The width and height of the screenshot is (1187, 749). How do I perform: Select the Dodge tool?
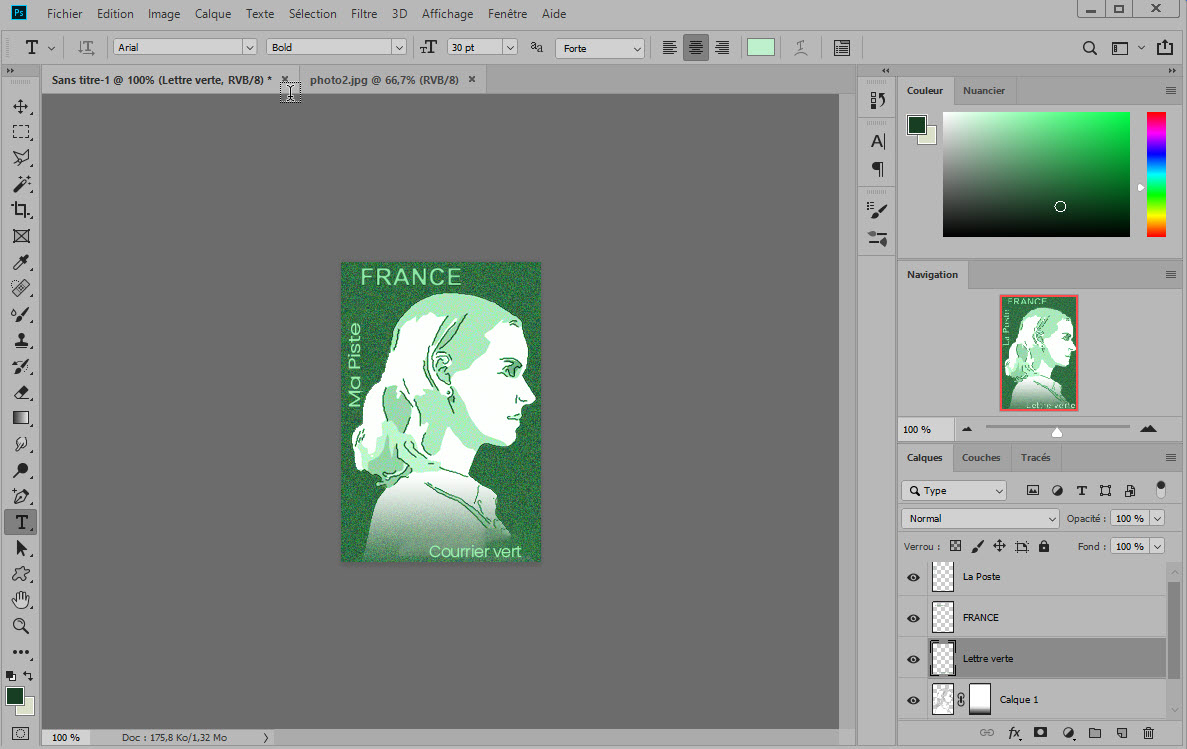(x=21, y=470)
